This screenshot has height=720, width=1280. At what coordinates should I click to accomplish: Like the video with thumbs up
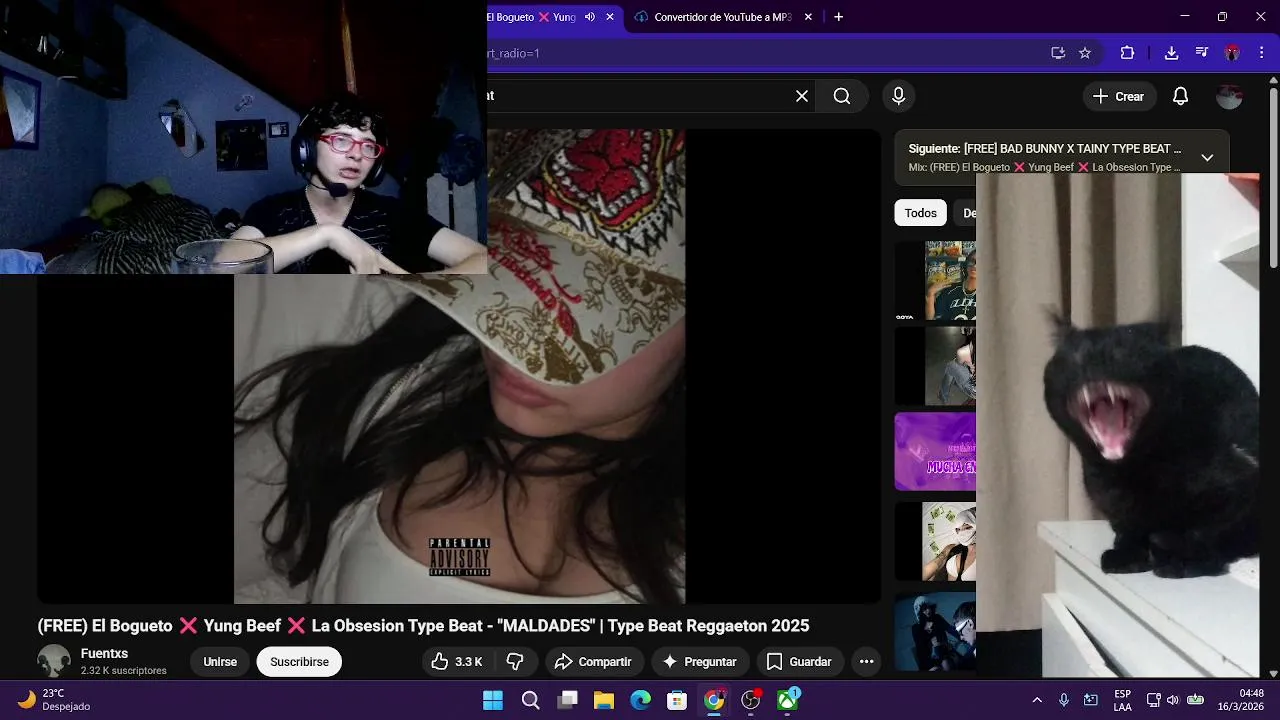[x=457, y=662]
